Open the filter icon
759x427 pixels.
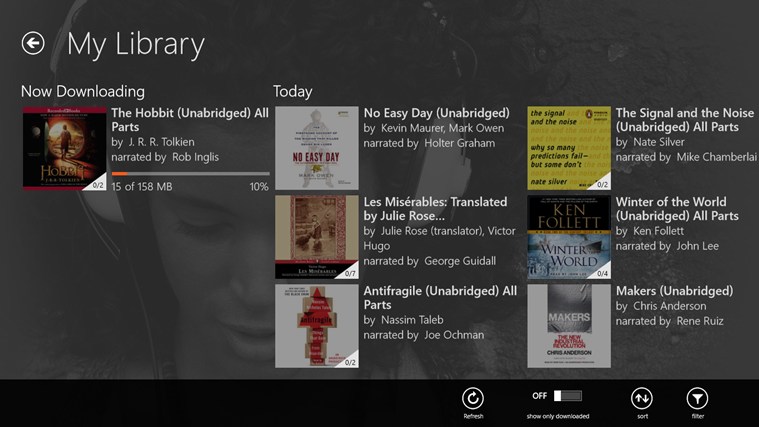(x=697, y=397)
